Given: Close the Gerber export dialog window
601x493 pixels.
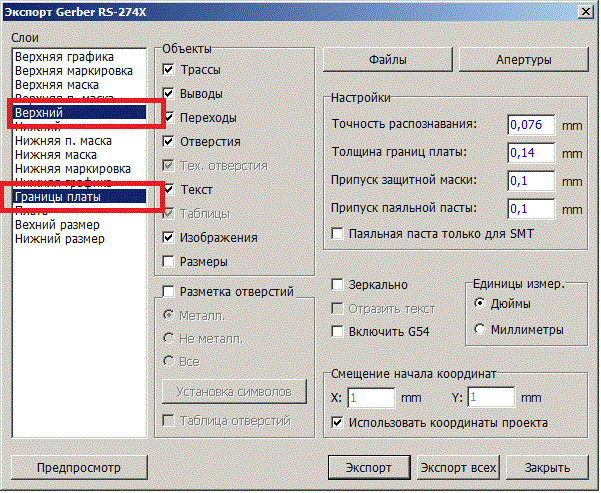Looking at the screenshot, I should pyautogui.click(x=586, y=12).
